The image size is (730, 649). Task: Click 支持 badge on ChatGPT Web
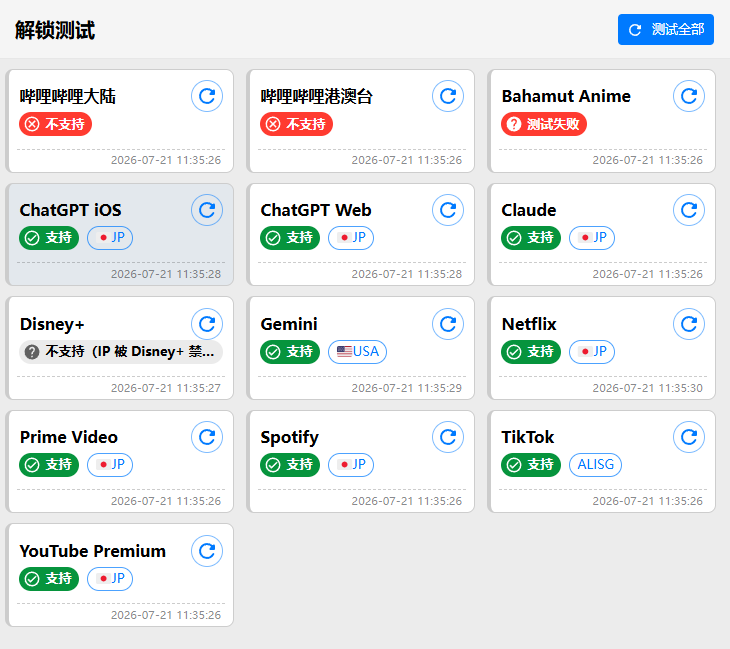[290, 238]
